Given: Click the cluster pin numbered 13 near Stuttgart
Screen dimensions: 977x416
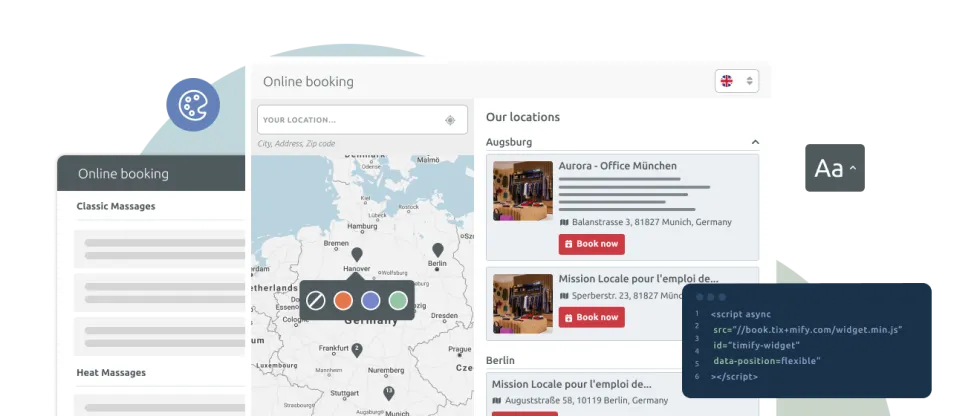Looking at the screenshot, I should click(x=388, y=393).
